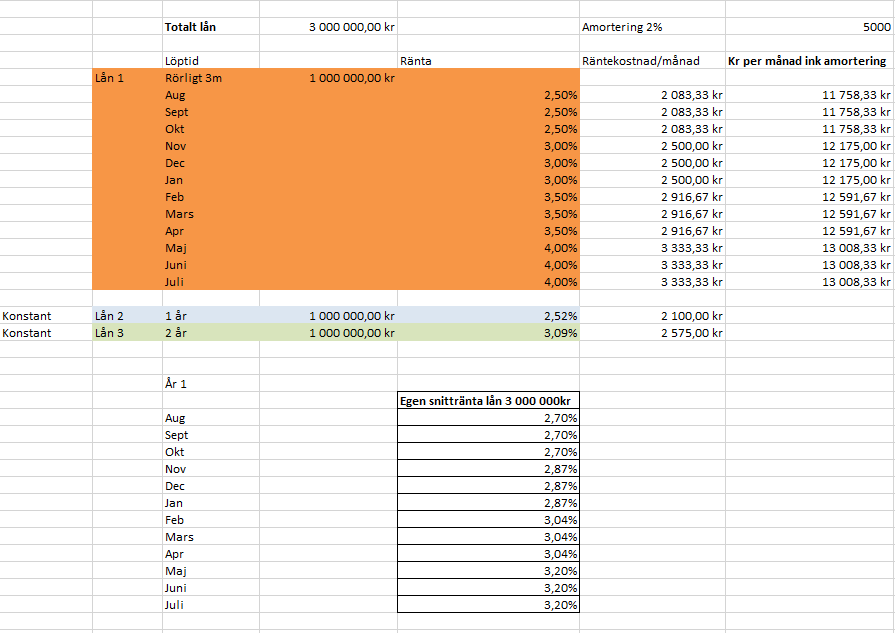Image resolution: width=895 pixels, height=633 pixels.
Task: Click the 'Räntekostnad/månad' header cell
Action: (641, 61)
